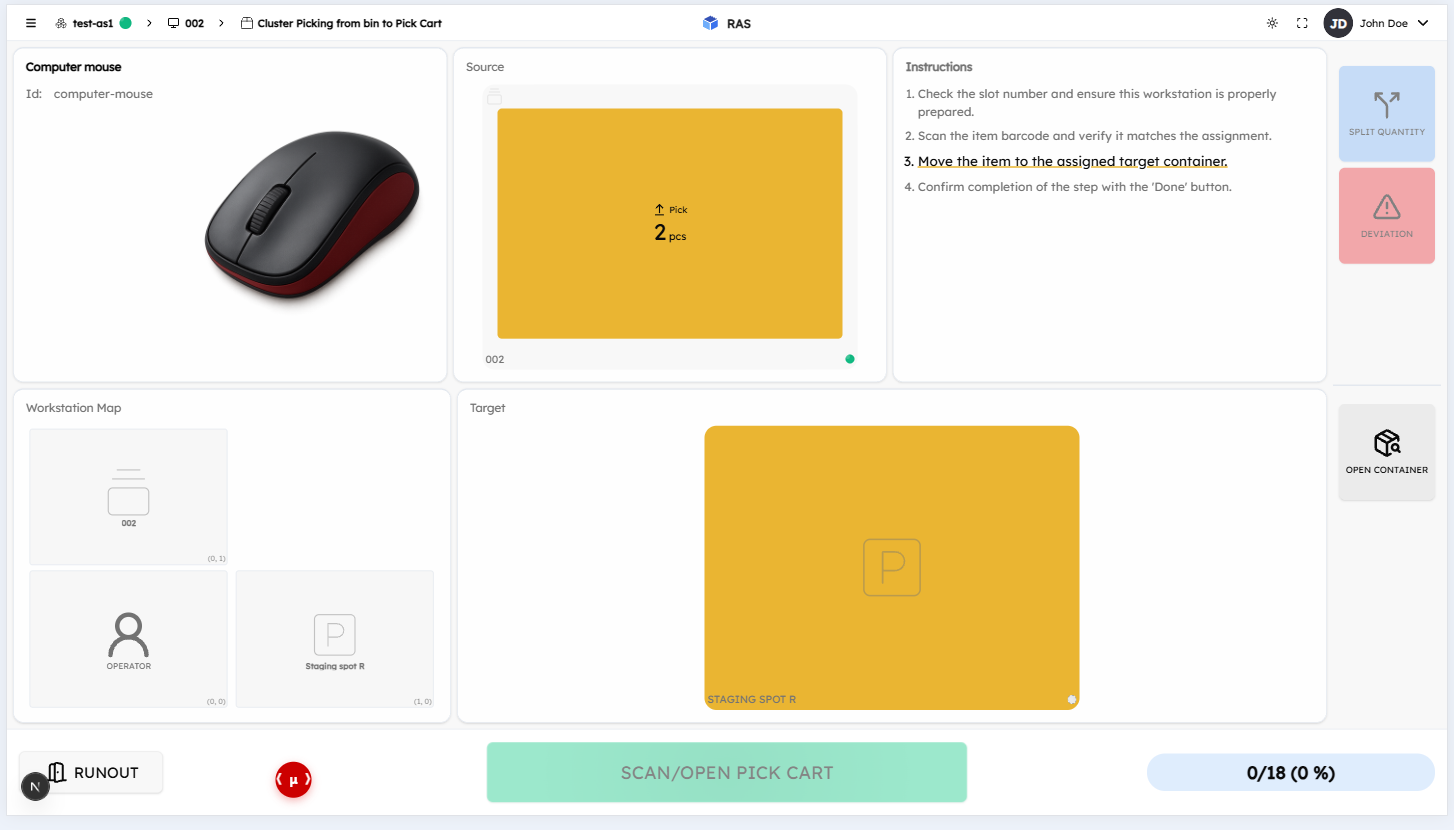This screenshot has width=1454, height=830.
Task: Select the test-as1 breadcrumb item
Action: click(93, 23)
